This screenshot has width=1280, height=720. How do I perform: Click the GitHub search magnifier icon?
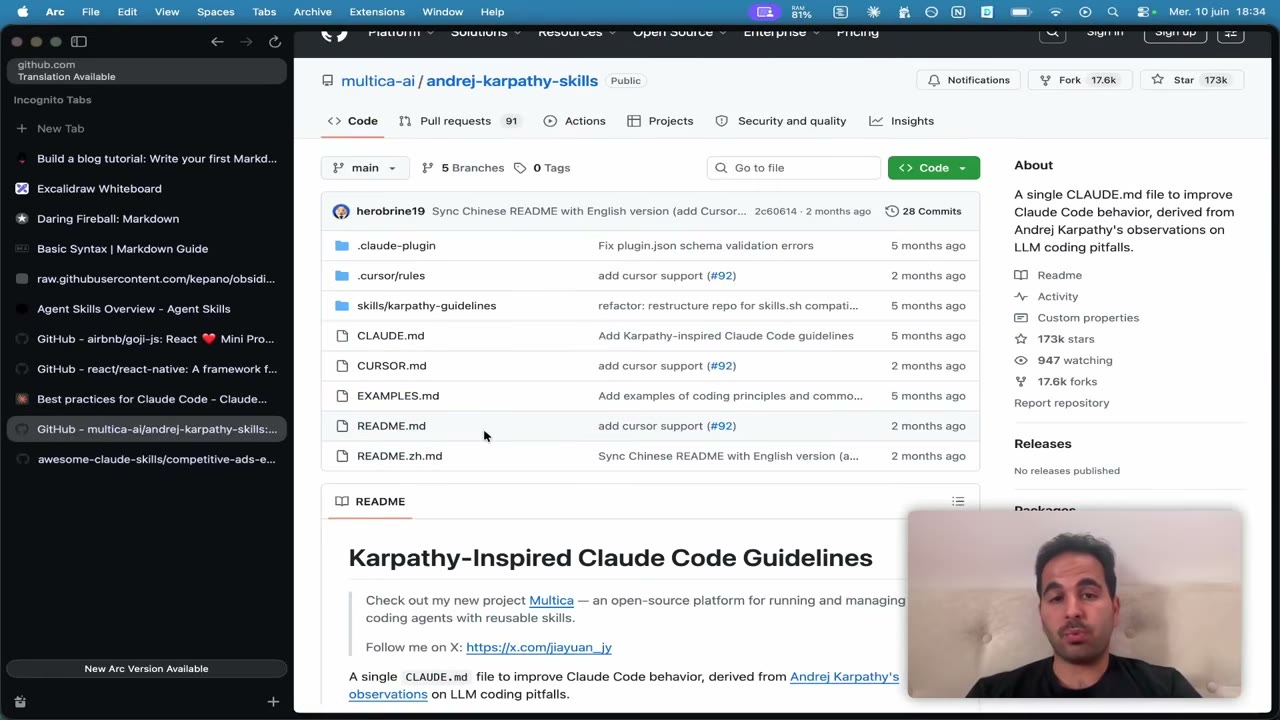(x=1052, y=33)
